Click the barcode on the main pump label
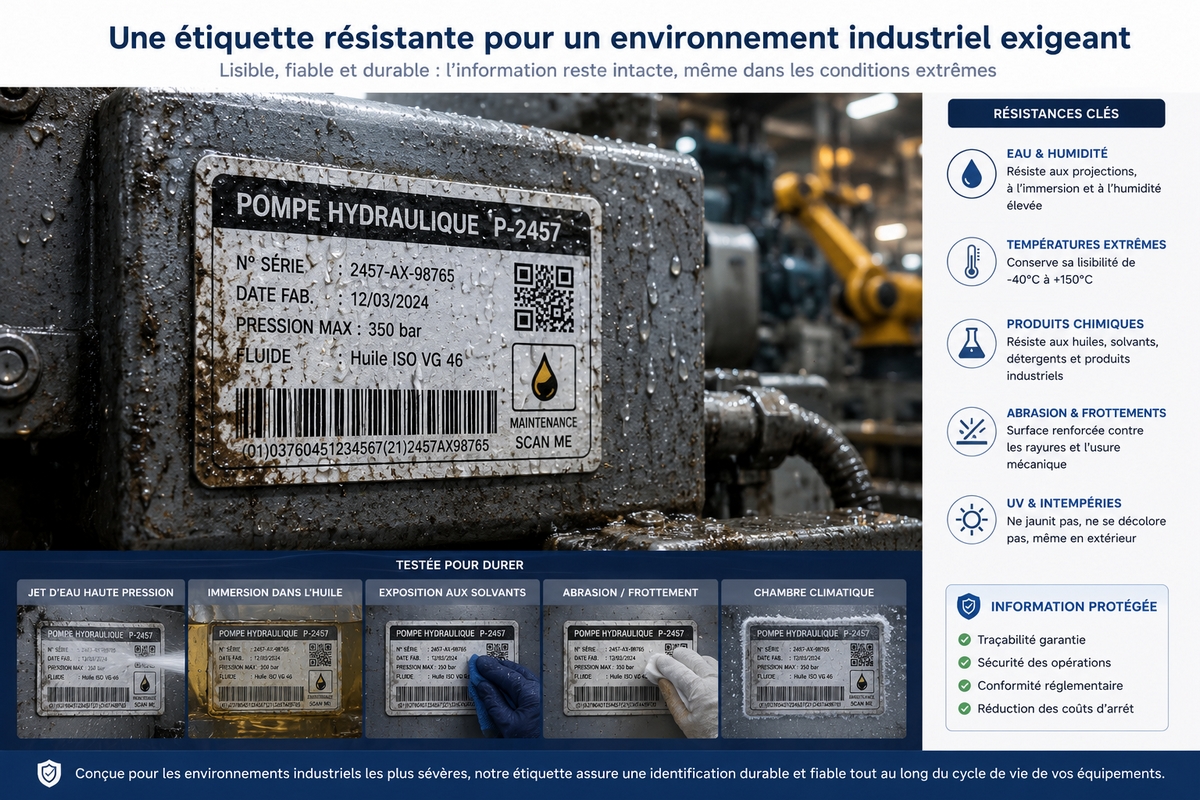This screenshot has width=1200, height=800. pos(366,413)
